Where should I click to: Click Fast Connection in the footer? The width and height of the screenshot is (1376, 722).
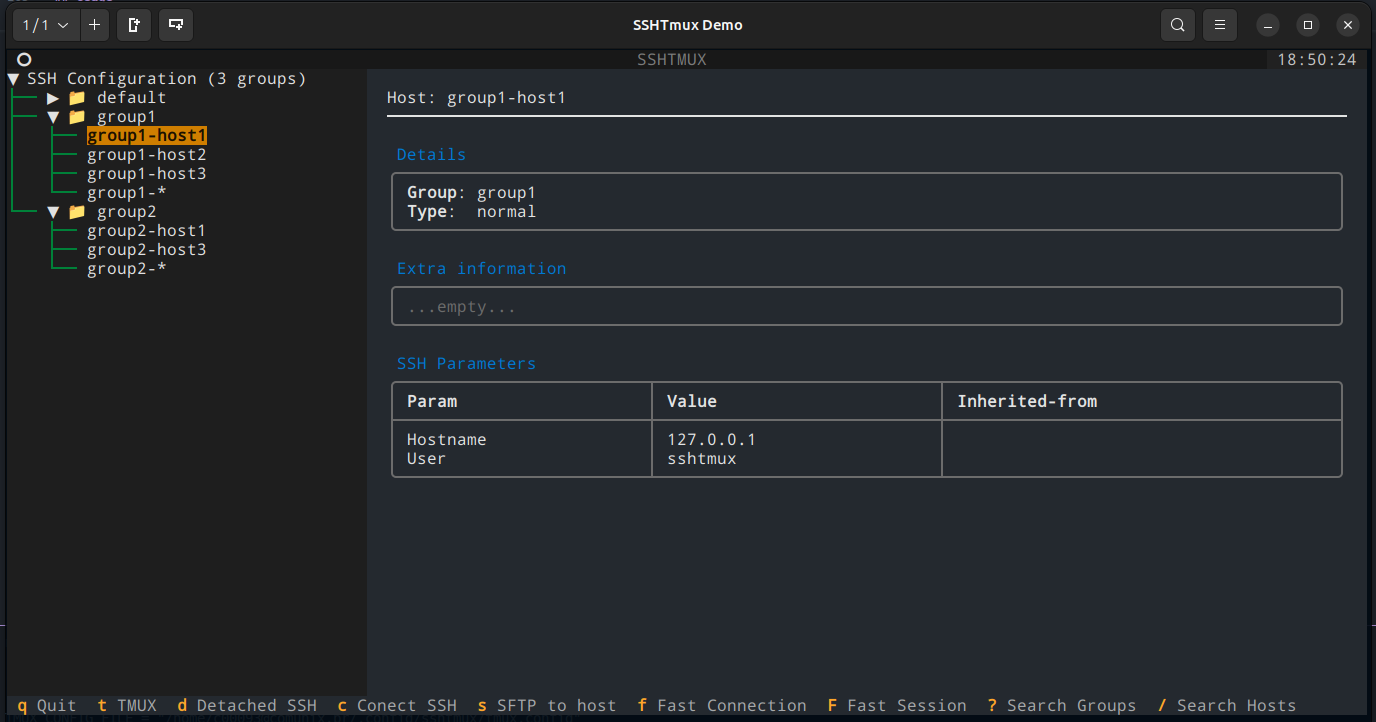(x=722, y=706)
